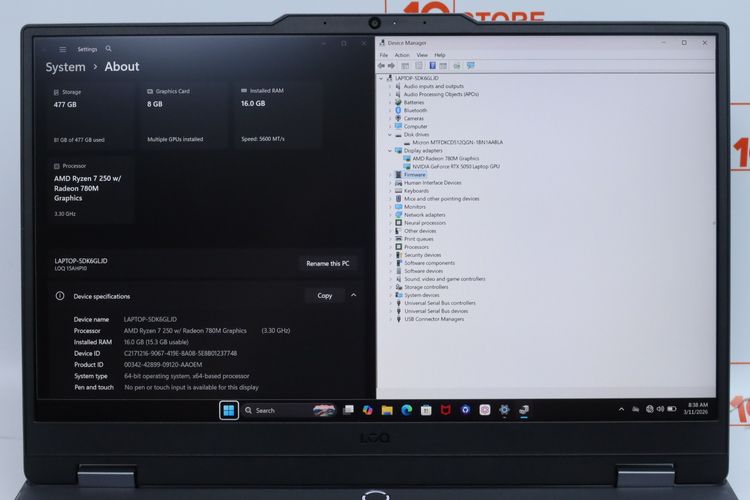This screenshot has height=500, width=750.
Task: Expand the Universal Serial Bus controllers node
Action: click(390, 303)
